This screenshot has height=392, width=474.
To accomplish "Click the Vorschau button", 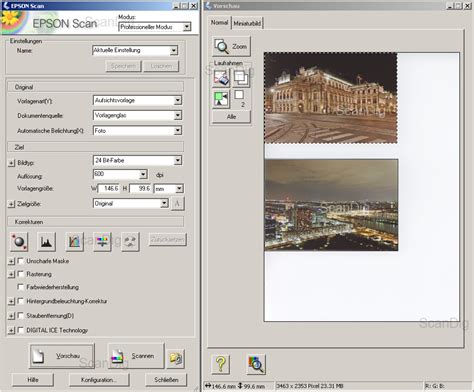I will click(x=62, y=356).
